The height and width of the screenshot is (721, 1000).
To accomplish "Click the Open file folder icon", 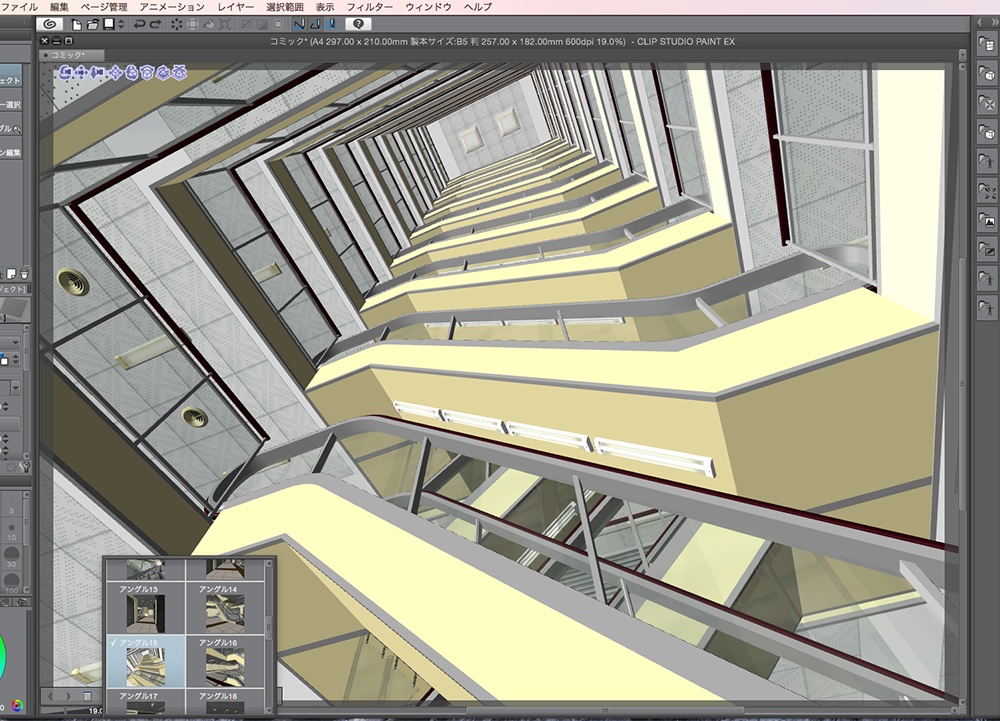I will click(92, 23).
